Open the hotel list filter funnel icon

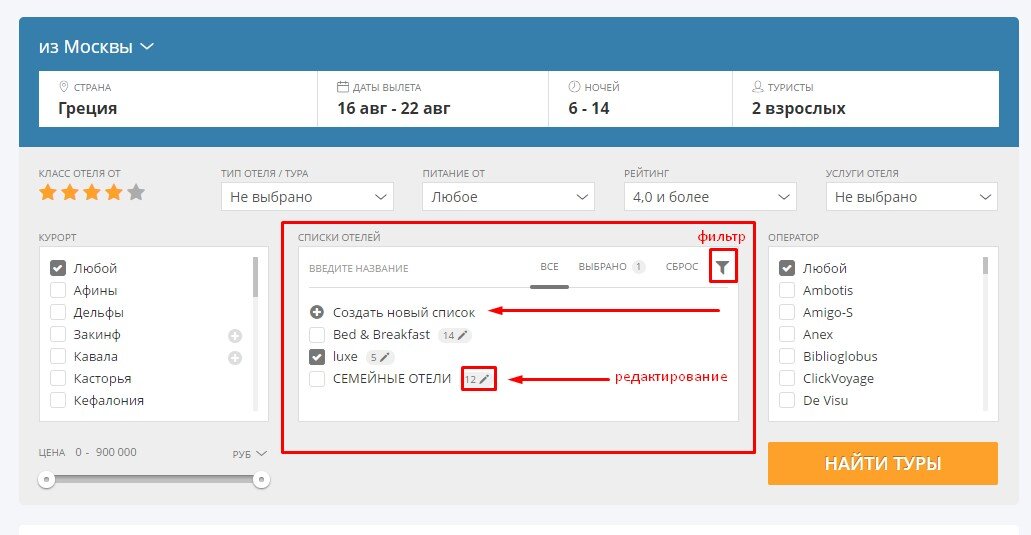pos(723,267)
